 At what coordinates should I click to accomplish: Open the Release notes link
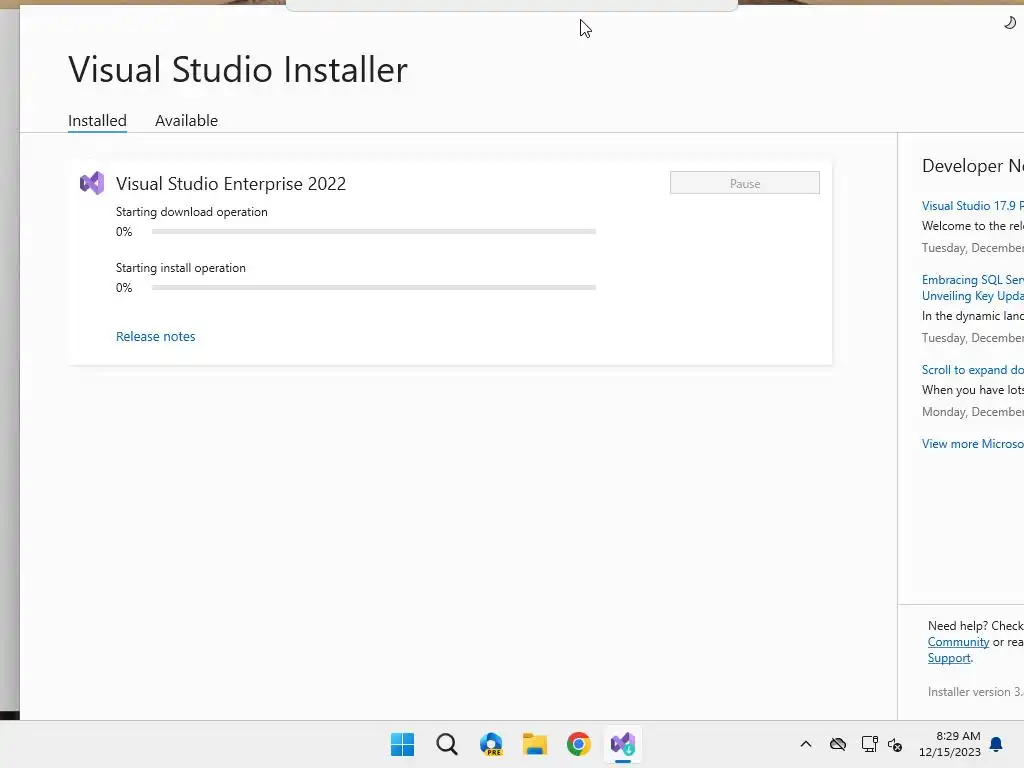click(x=155, y=336)
